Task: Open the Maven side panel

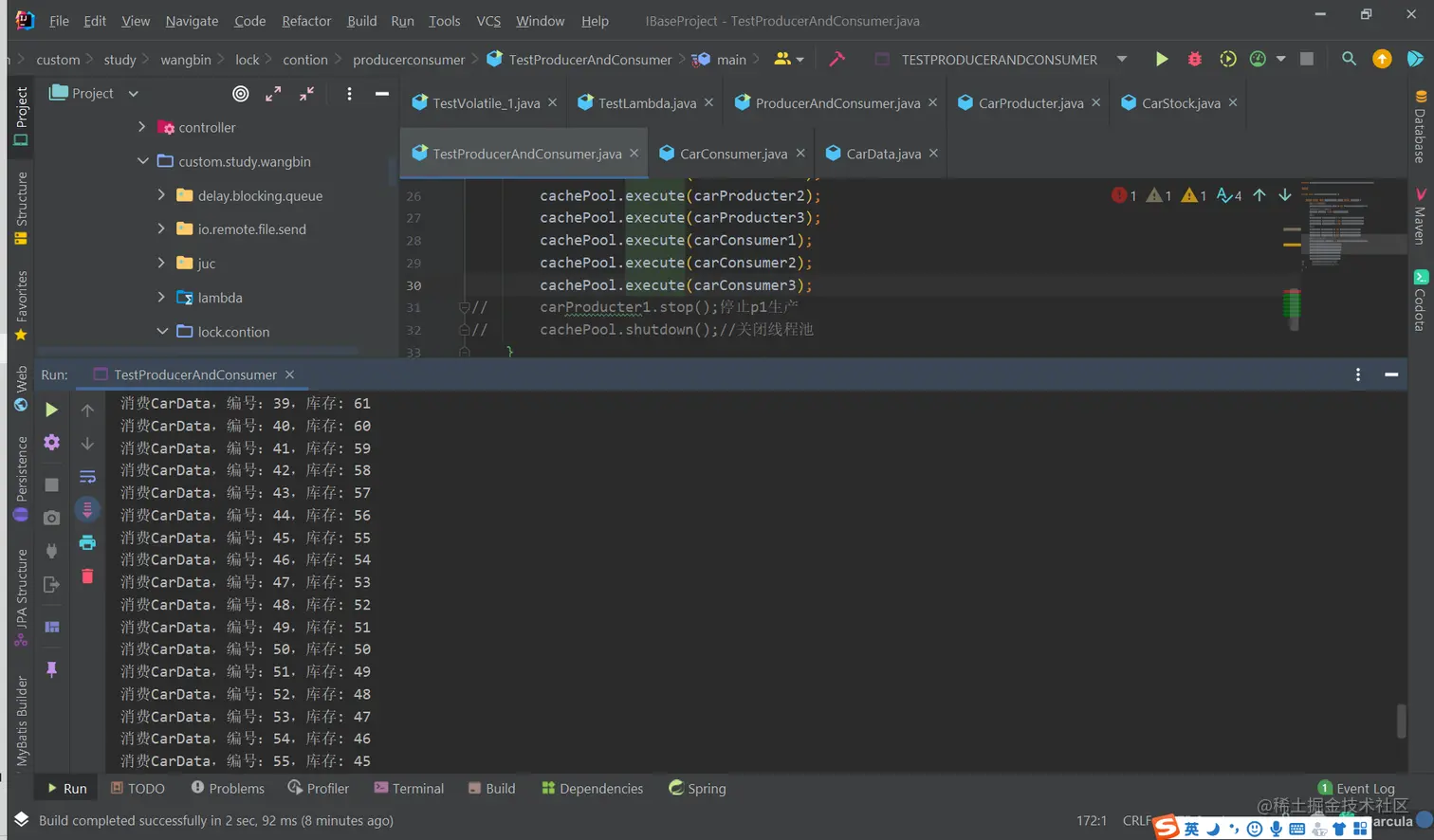Action: [1420, 217]
